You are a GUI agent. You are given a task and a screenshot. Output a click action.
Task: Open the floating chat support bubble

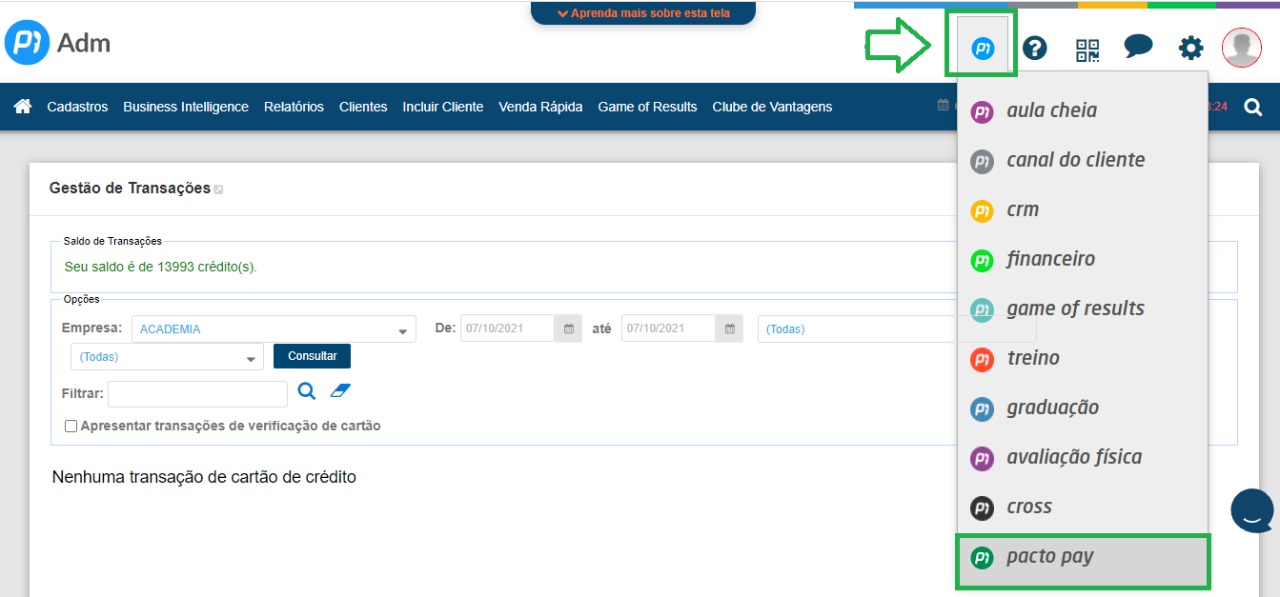pos(1251,510)
